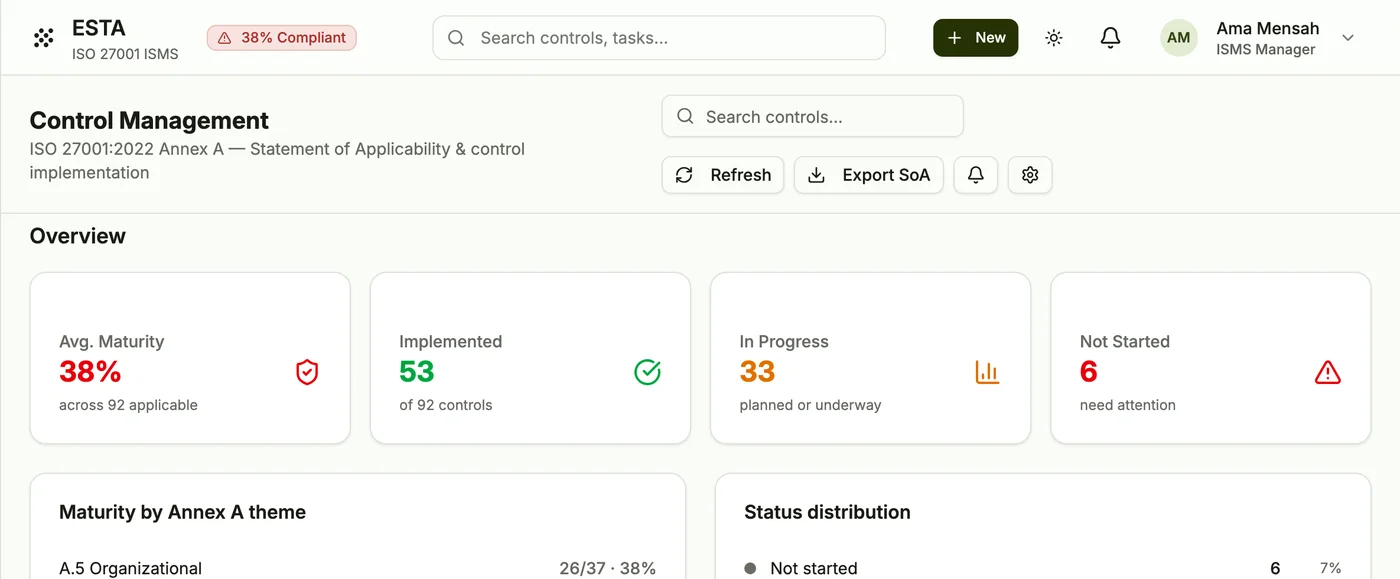Click the magnifier icon in top search
This screenshot has width=1400, height=579.
click(456, 38)
